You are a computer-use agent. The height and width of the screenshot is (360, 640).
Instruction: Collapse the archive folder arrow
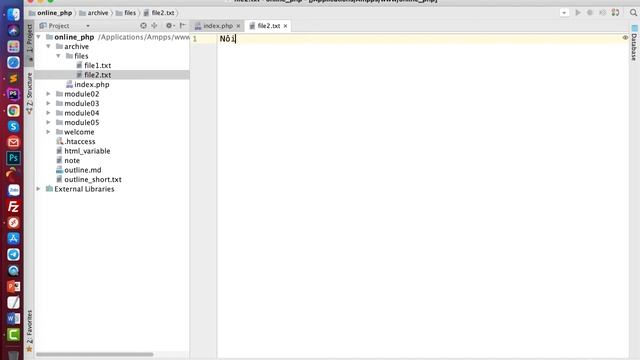click(49, 46)
